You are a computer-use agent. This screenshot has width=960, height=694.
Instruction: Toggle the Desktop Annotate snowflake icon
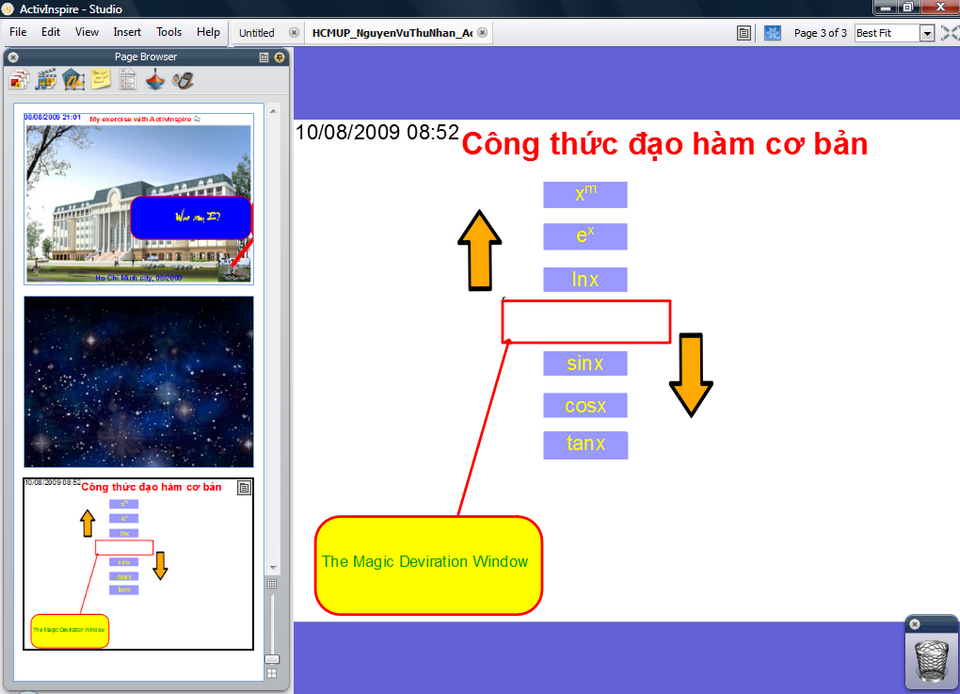click(x=772, y=32)
